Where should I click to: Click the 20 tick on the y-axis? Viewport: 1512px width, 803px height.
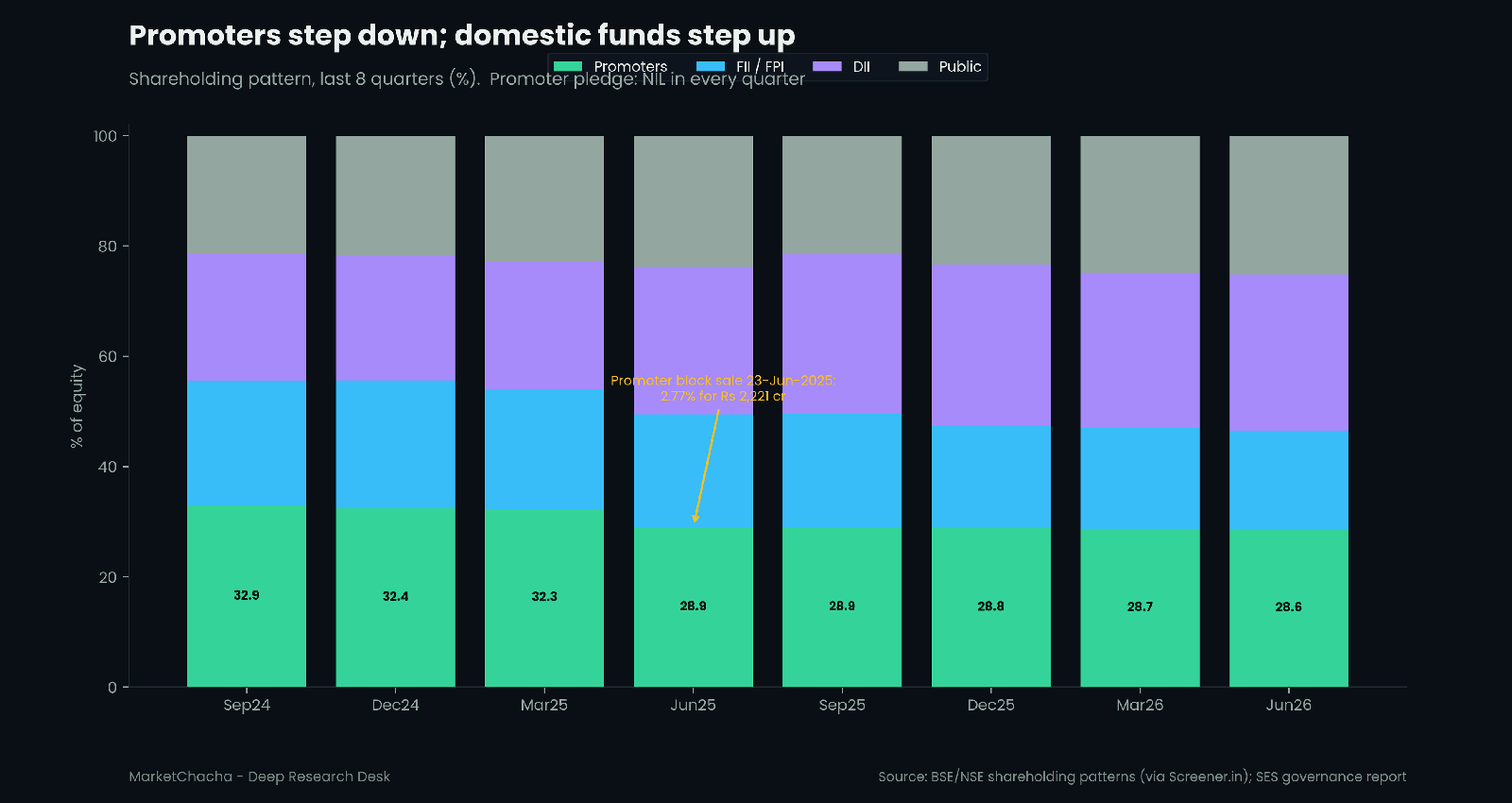pyautogui.click(x=108, y=577)
